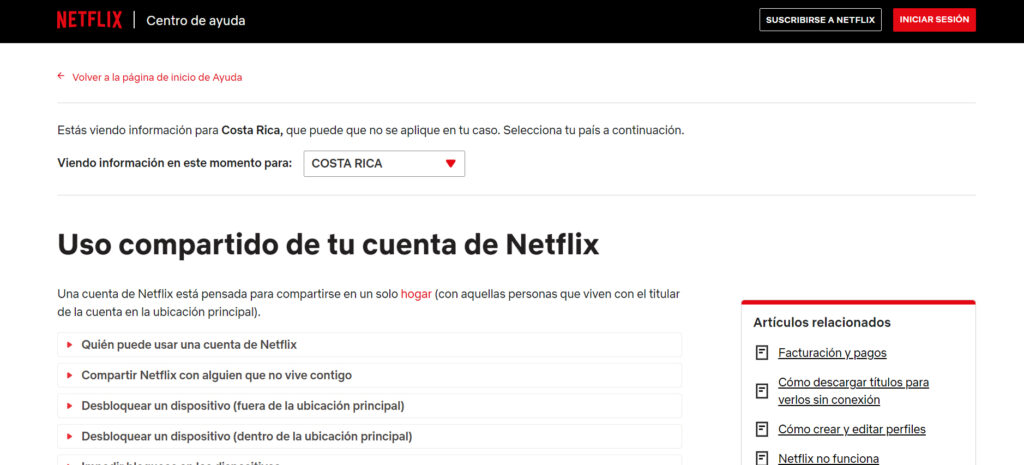Image resolution: width=1024 pixels, height=465 pixels.
Task: Open the 'Facturación y pagos' article
Action: tap(832, 353)
